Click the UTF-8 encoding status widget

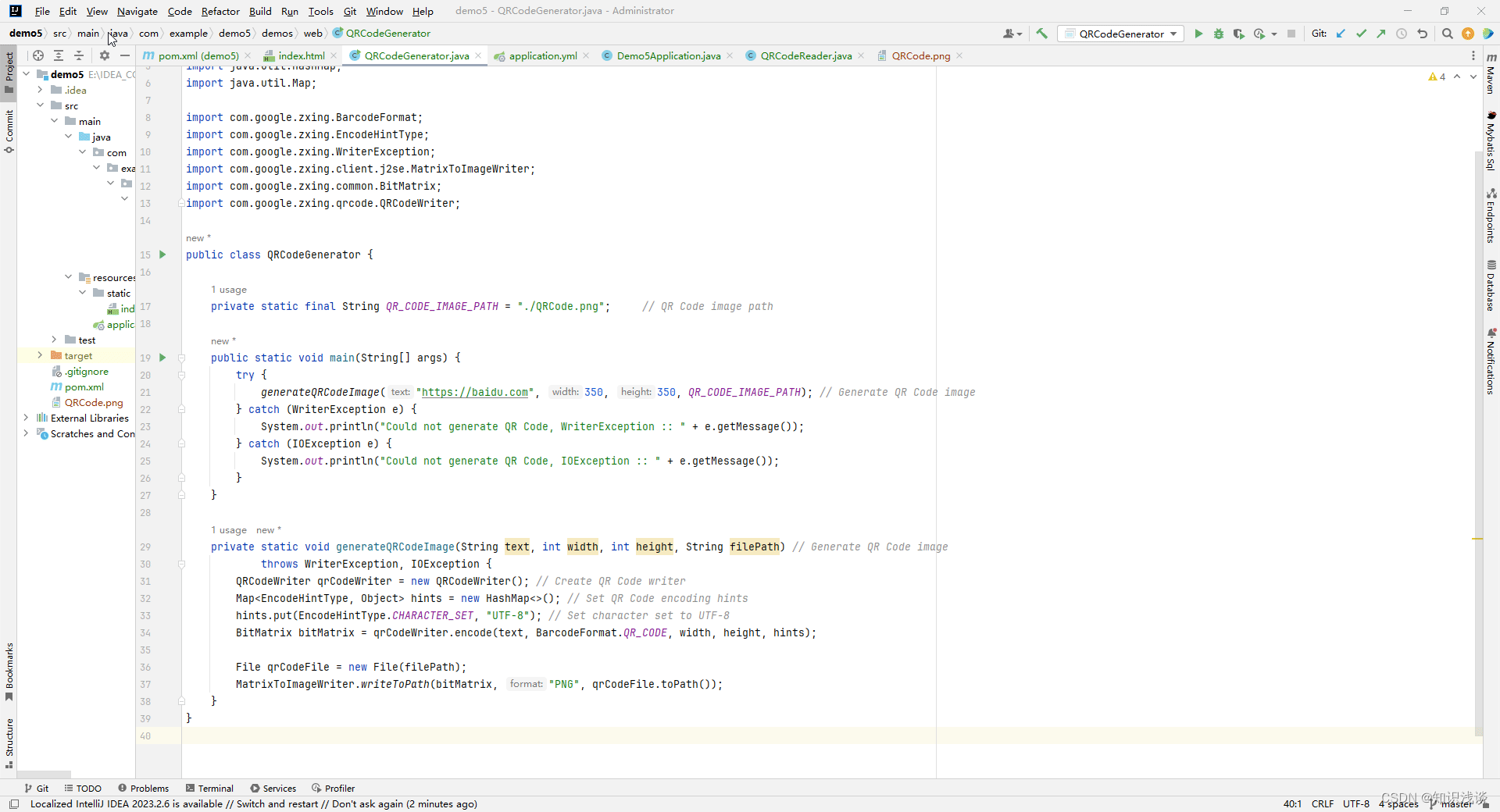click(x=1356, y=803)
